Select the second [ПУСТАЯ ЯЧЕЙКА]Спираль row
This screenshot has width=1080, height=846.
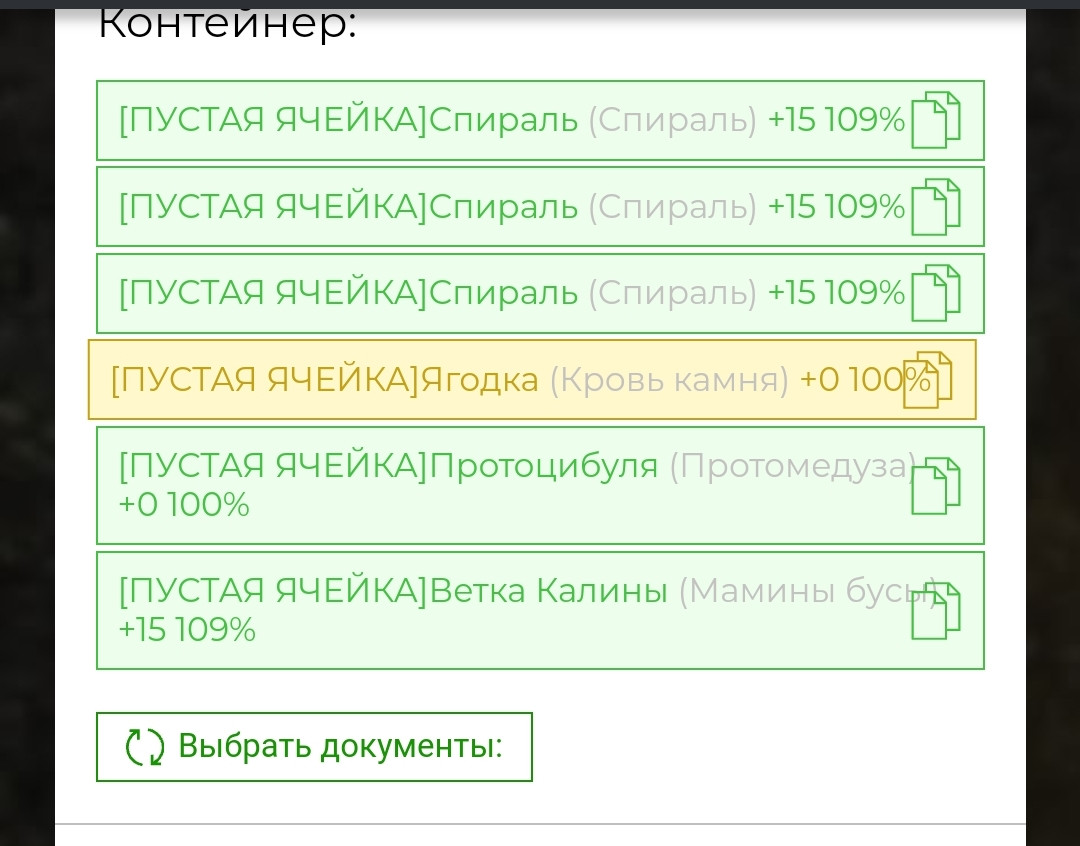540,207
